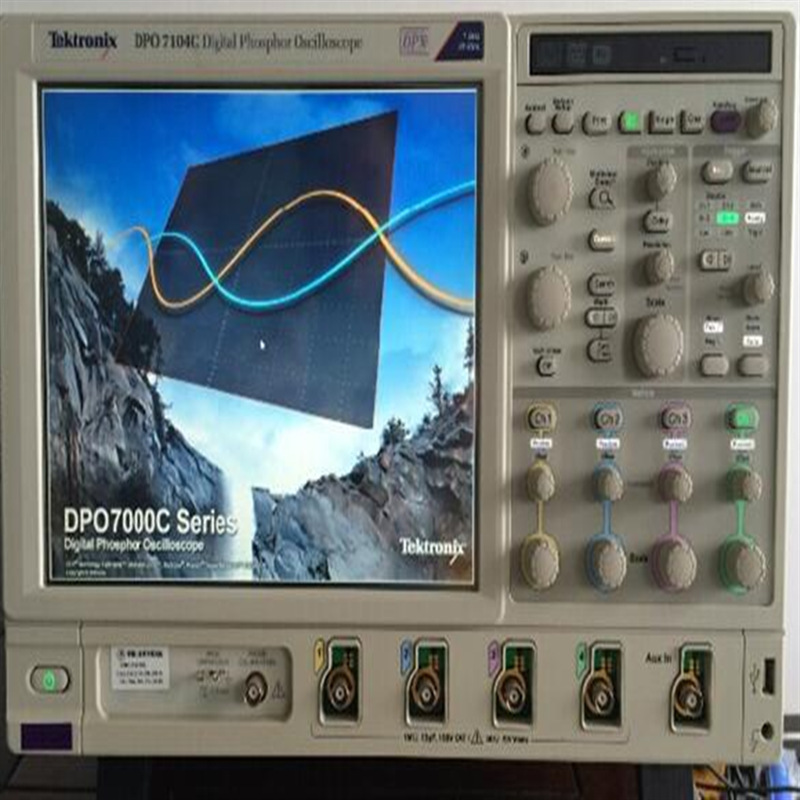Image resolution: width=800 pixels, height=800 pixels.
Task: Toggle the Ch3 pink channel button
Action: click(x=676, y=418)
